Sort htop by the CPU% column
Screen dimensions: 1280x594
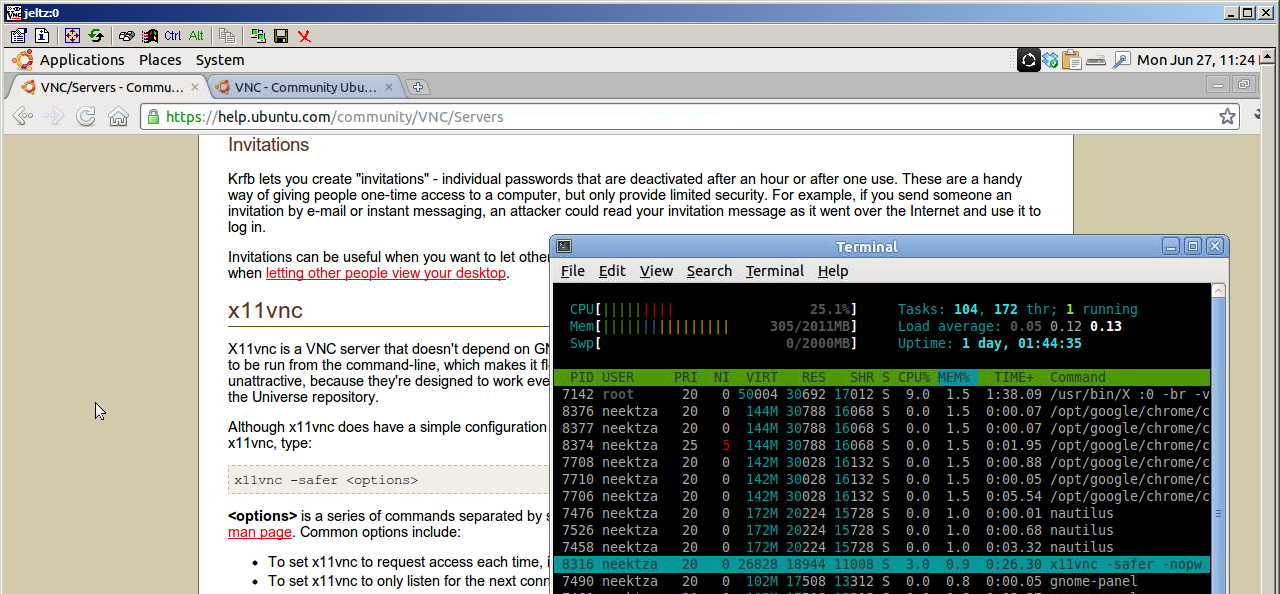point(913,377)
